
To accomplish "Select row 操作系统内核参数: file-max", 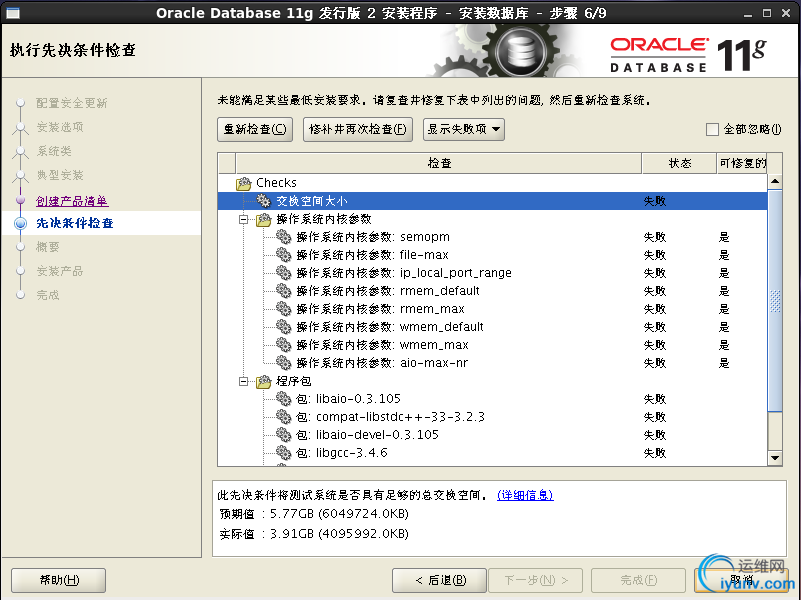I will 492,255.
